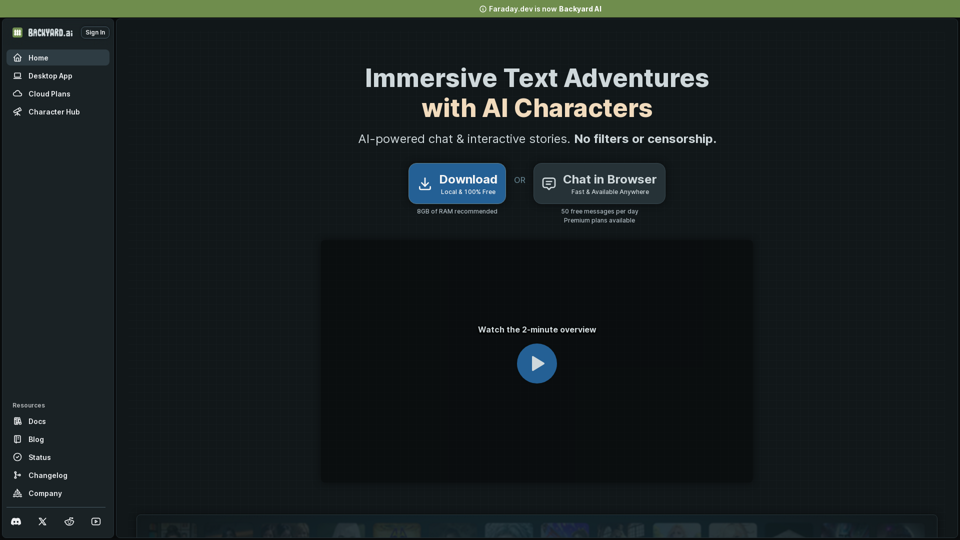Click the Home house icon in sidebar
This screenshot has height=540, width=960.
tap(17, 58)
